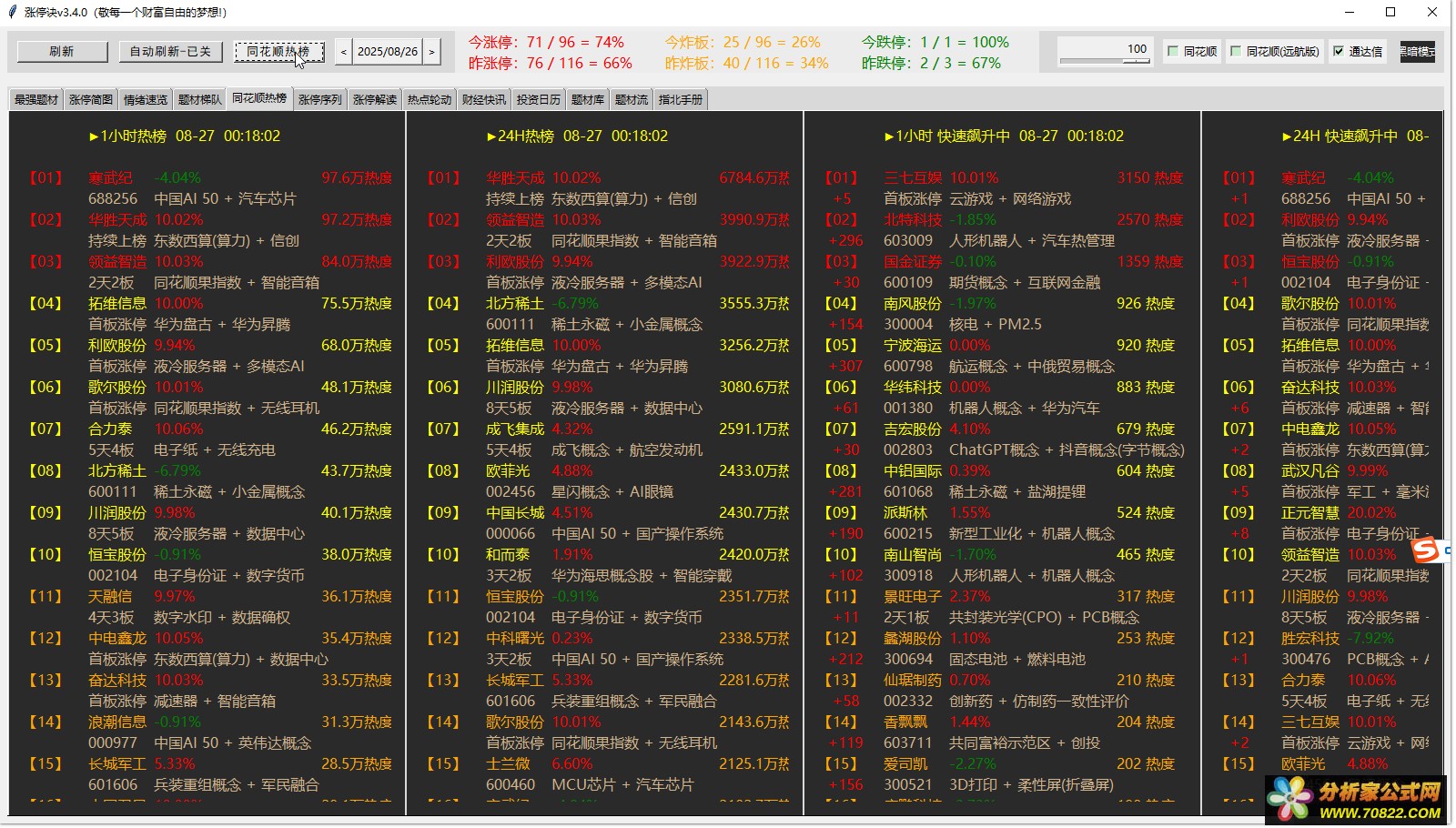This screenshot has width=1456, height=828.
Task: Select 正元智慧 in 24H 快速飙升中 list
Action: [x=1310, y=513]
